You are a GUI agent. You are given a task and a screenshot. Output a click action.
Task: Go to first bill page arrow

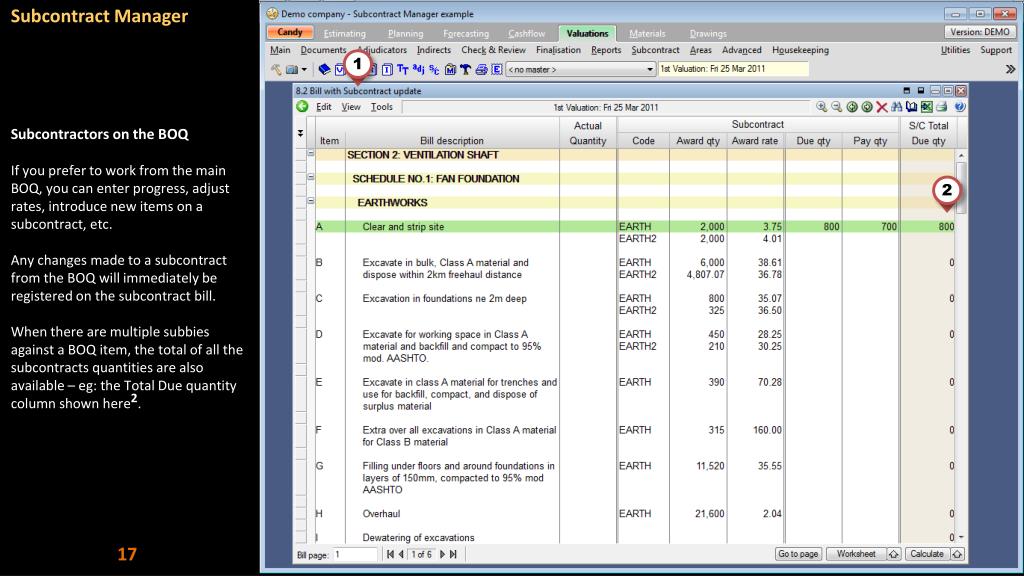coord(390,554)
